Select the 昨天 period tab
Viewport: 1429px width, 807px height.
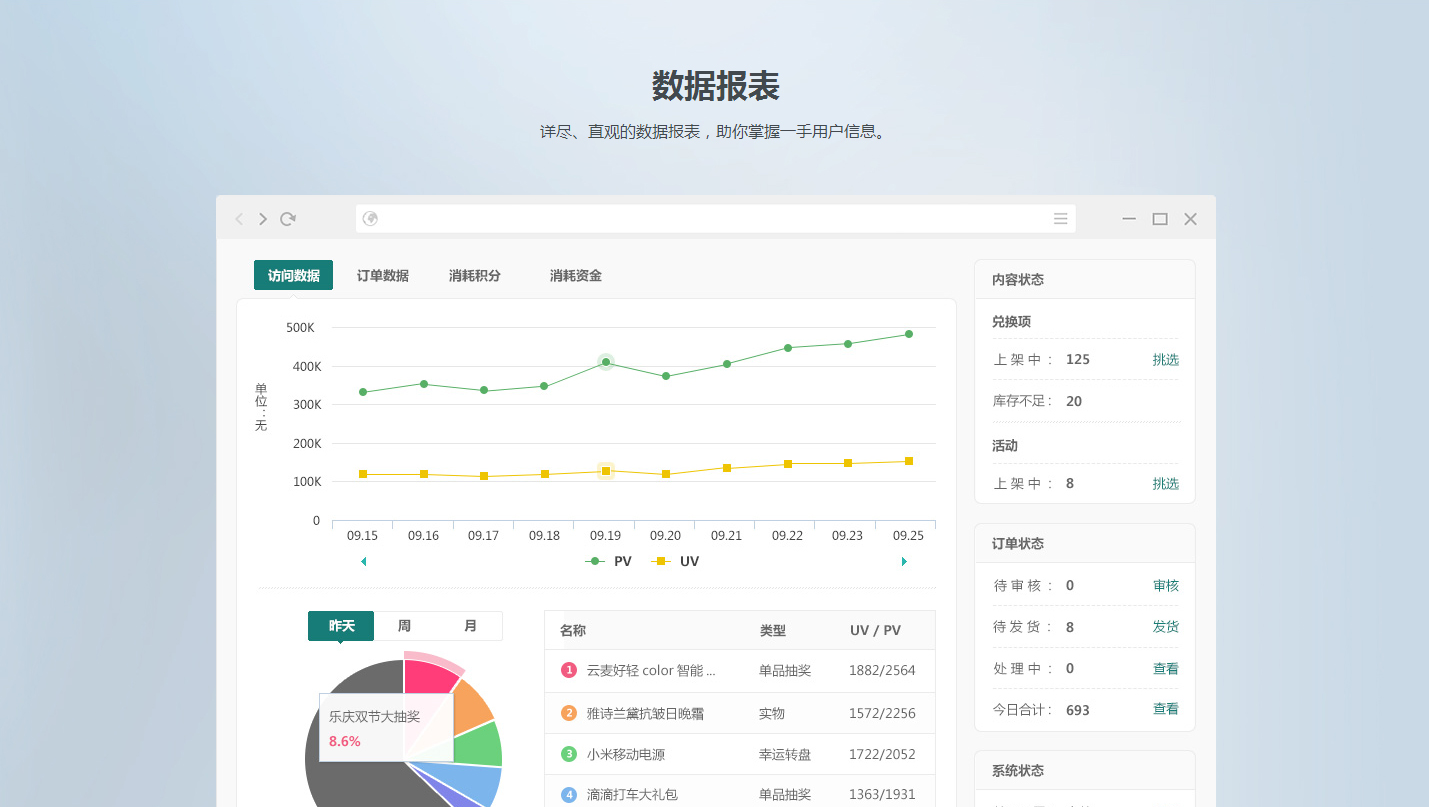[x=341, y=626]
